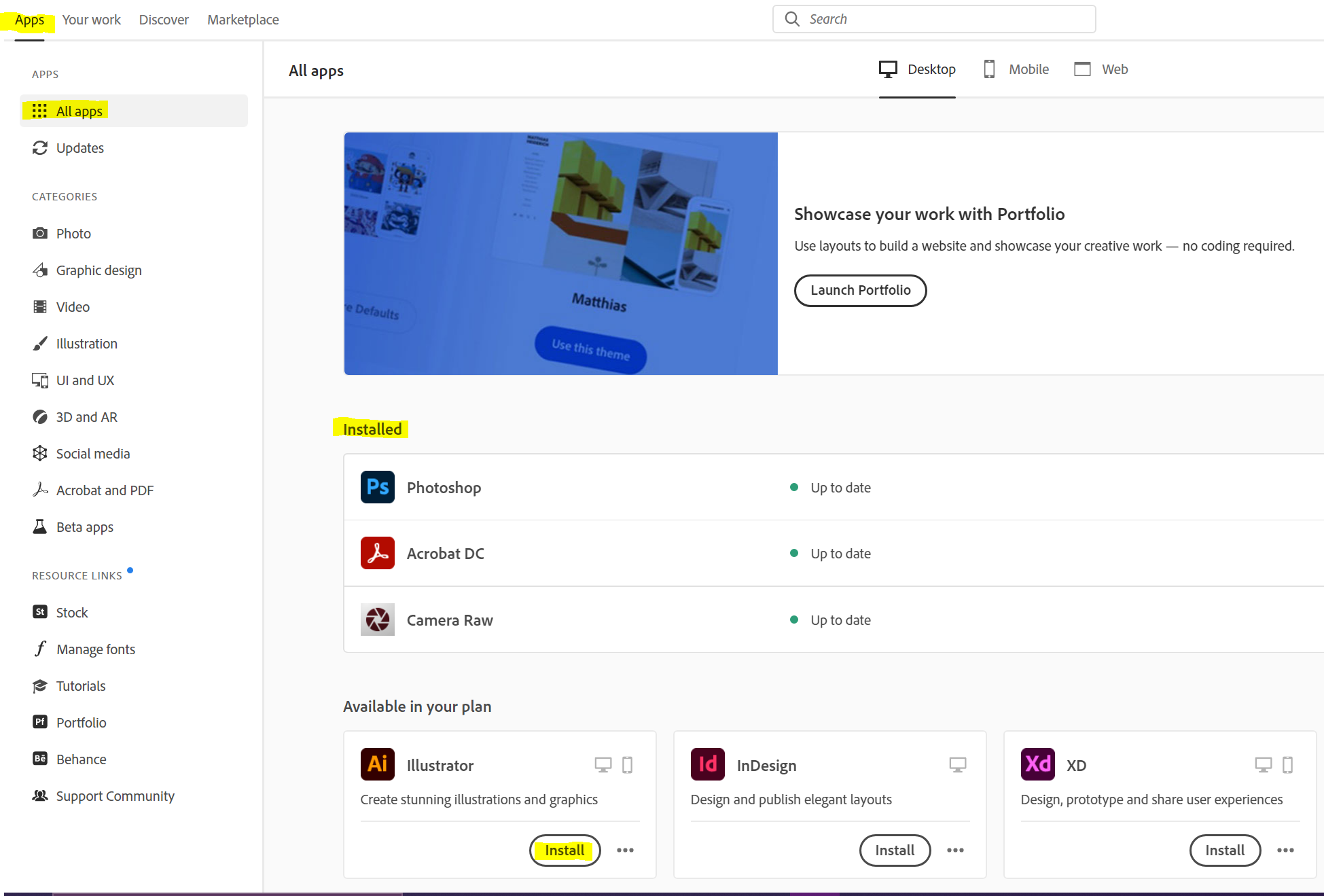Click the XD app icon
Image resolution: width=1324 pixels, height=896 pixels.
(x=1037, y=764)
